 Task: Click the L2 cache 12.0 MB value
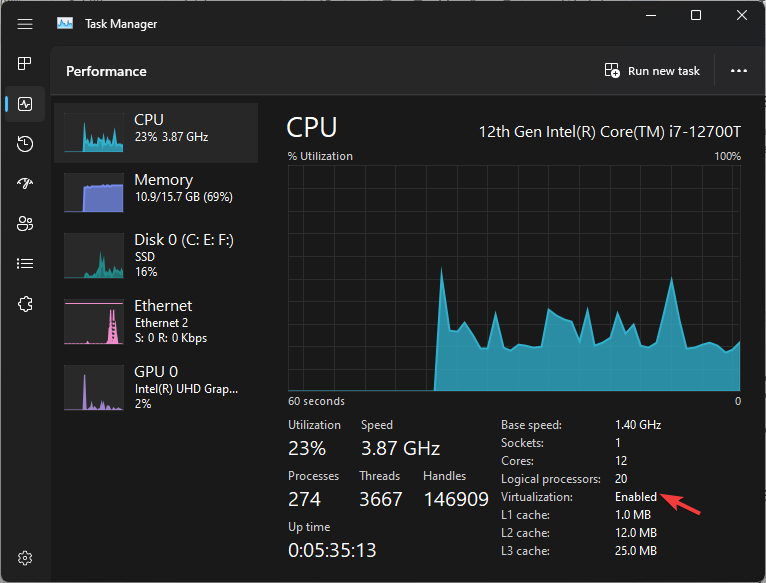pyautogui.click(x=636, y=533)
